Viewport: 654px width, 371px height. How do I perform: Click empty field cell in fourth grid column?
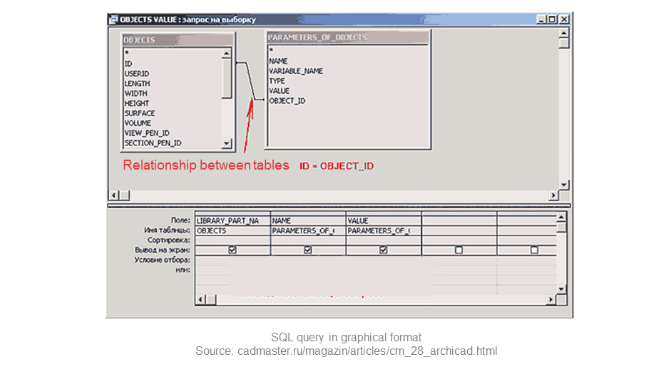tap(459, 220)
